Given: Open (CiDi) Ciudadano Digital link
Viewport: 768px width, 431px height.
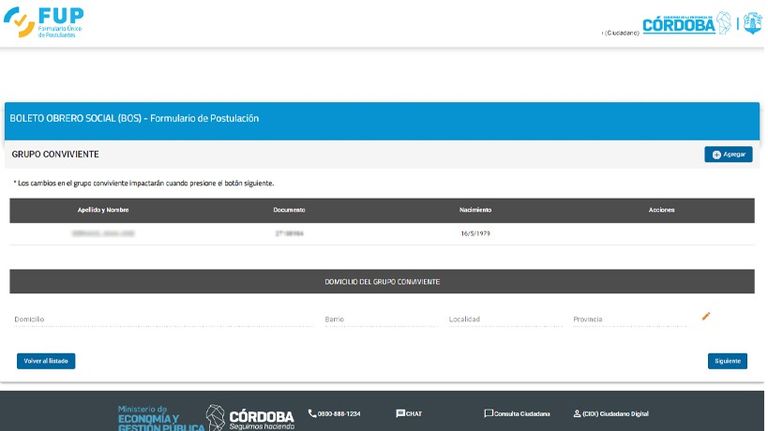Looking at the screenshot, I should (x=611, y=414).
